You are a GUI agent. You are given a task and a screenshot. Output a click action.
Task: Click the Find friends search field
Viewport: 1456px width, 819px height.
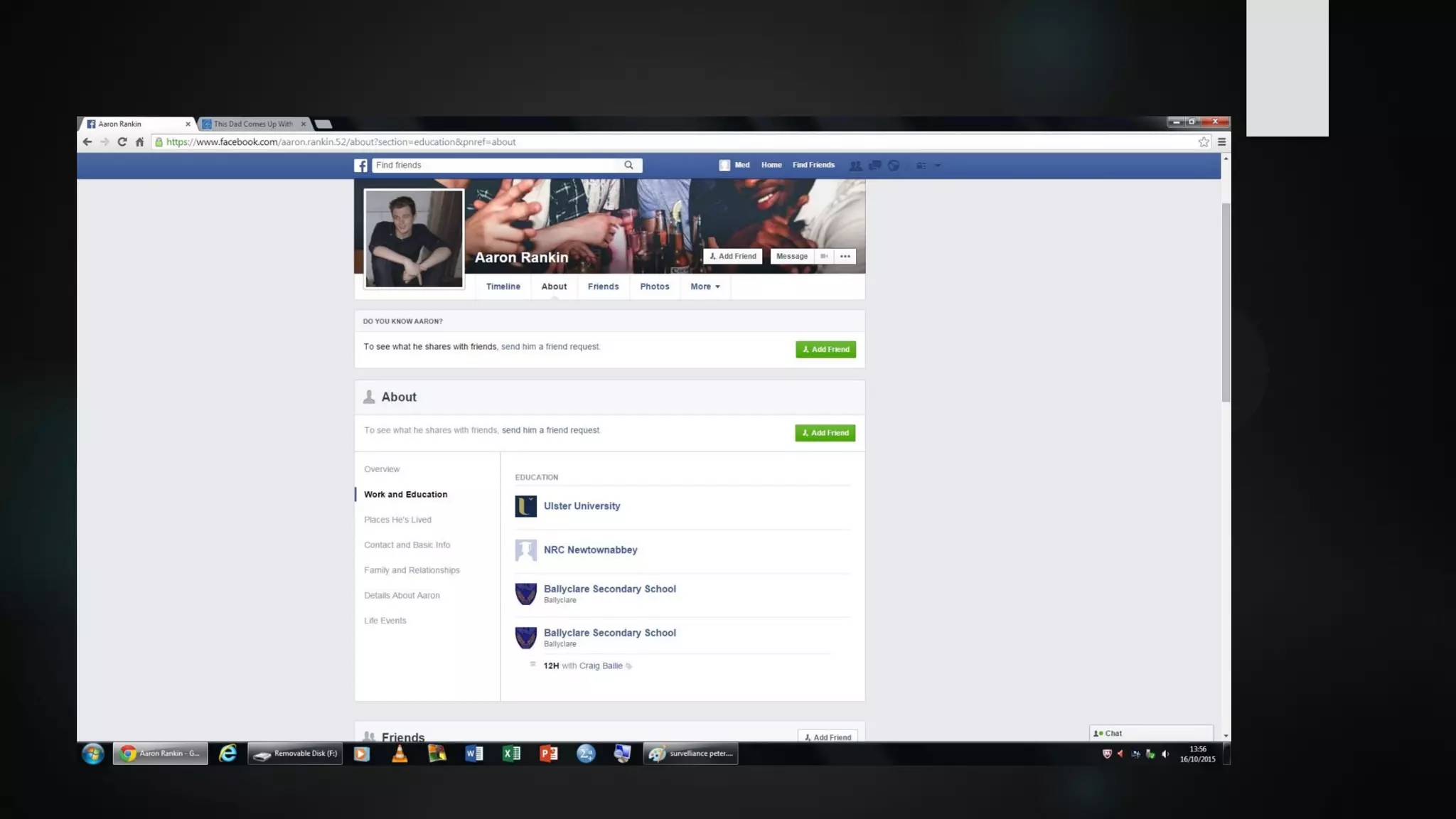tap(496, 165)
